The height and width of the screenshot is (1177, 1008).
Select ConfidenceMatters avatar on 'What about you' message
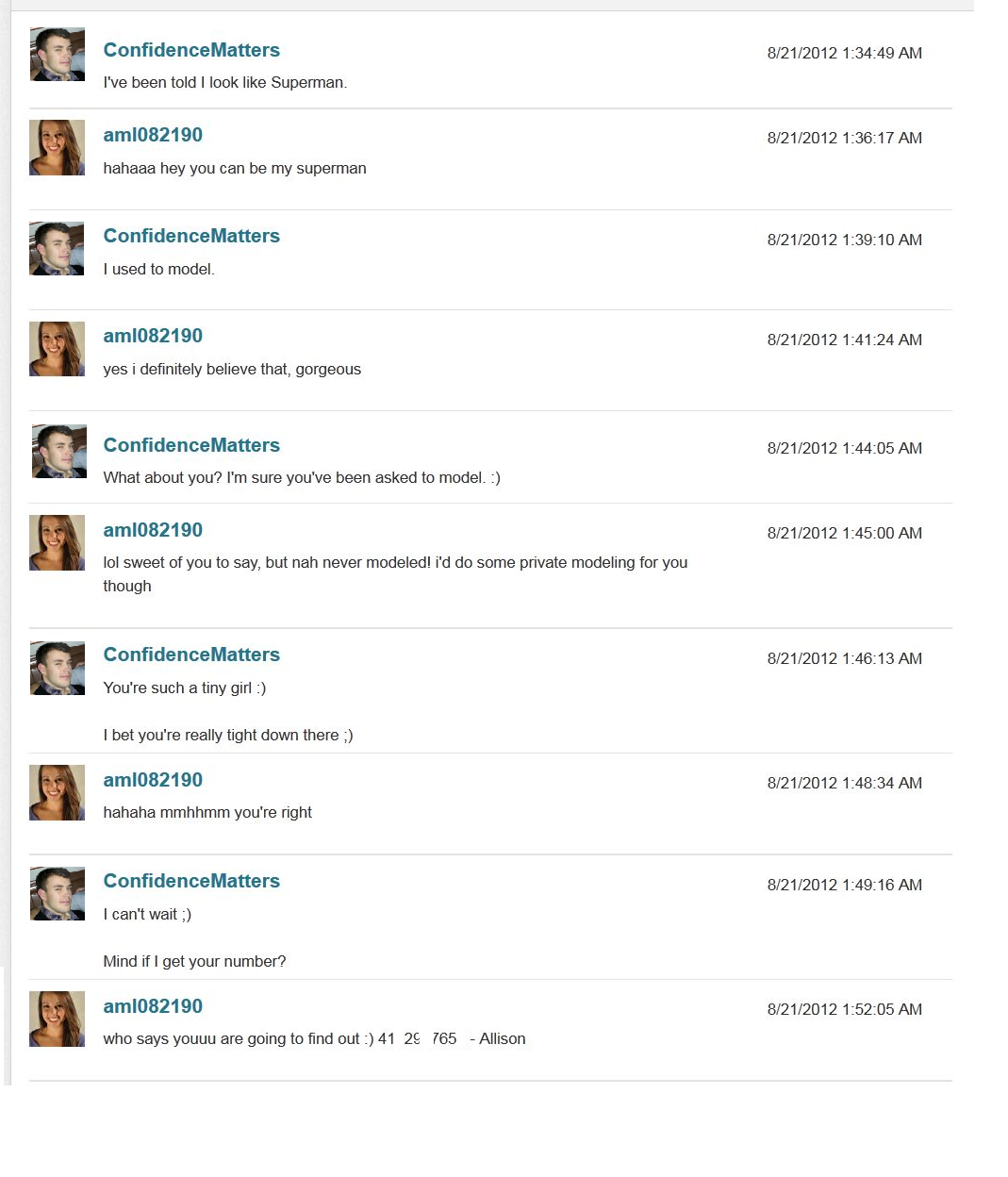[x=58, y=452]
